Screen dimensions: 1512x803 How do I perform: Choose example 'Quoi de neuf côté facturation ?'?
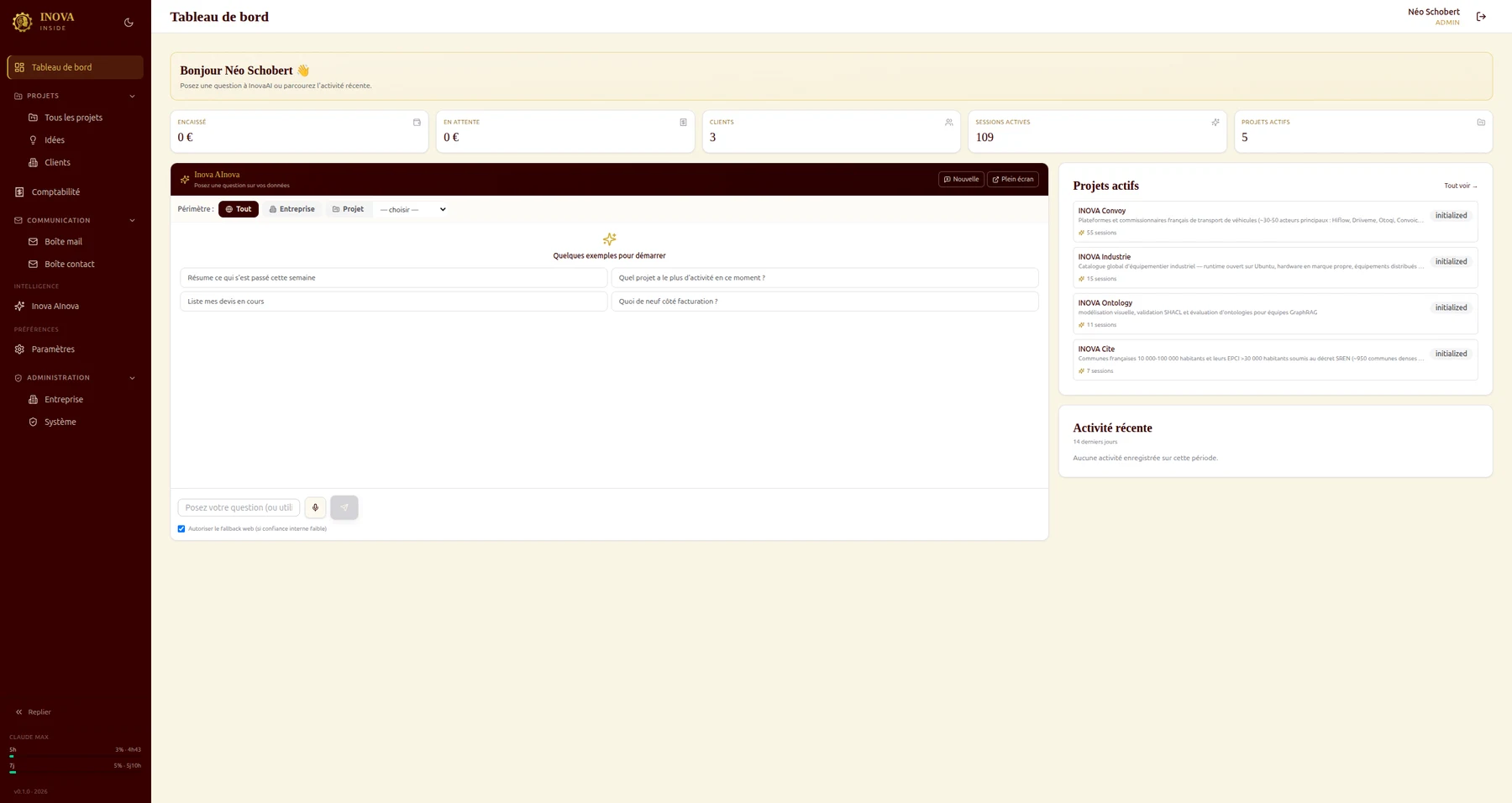[x=825, y=302]
